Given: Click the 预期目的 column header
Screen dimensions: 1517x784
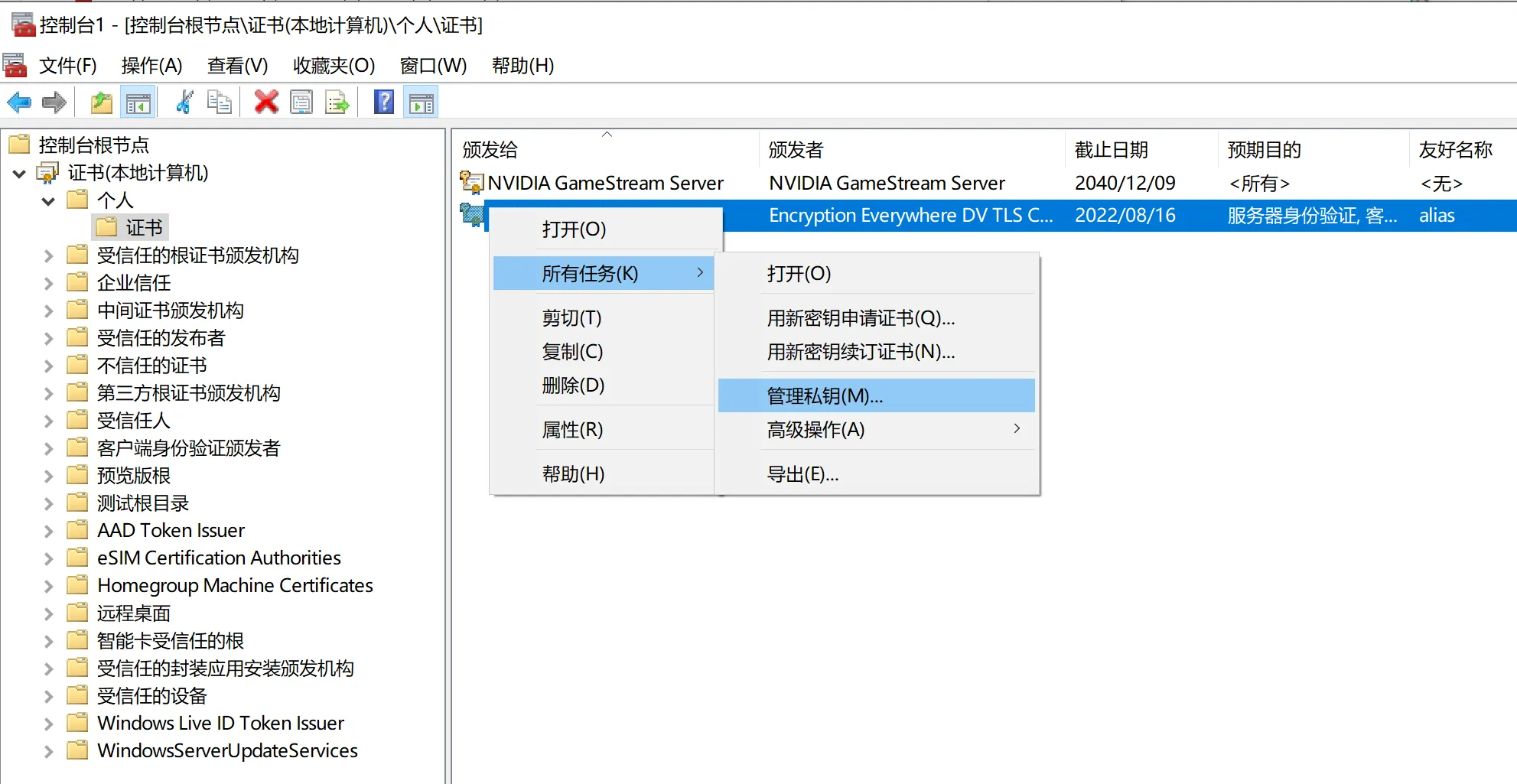Looking at the screenshot, I should (x=1313, y=149).
